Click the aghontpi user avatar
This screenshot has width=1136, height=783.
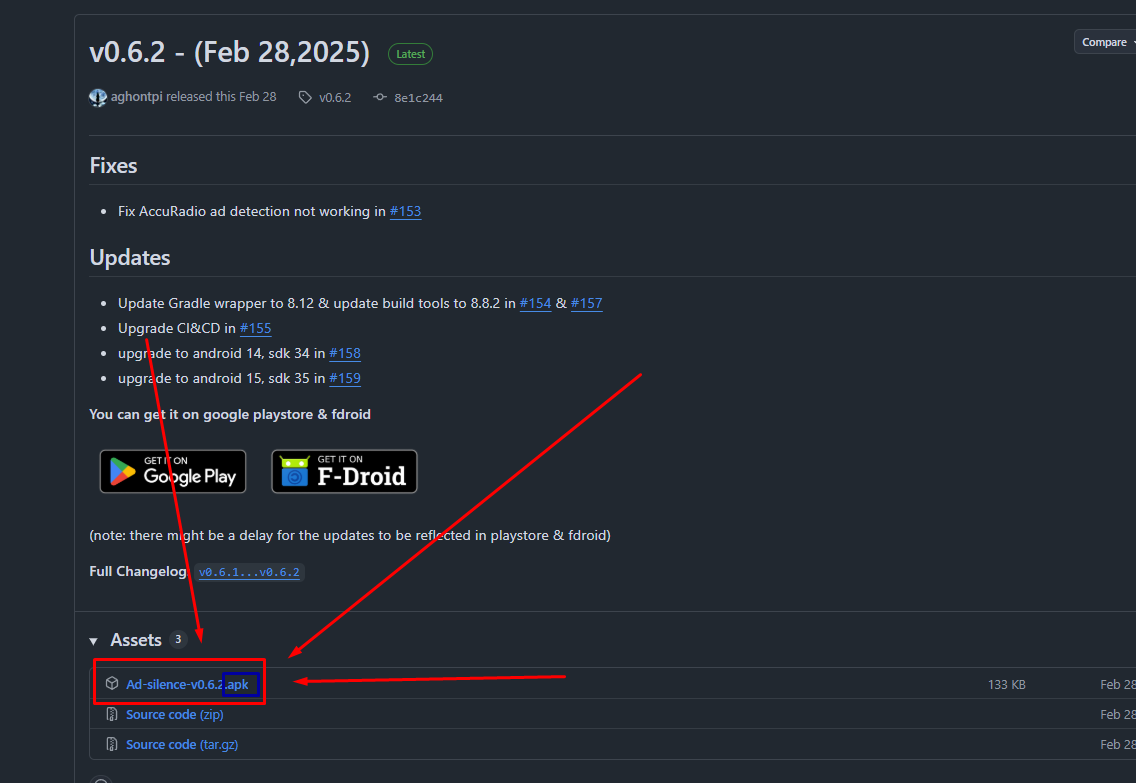(97, 97)
